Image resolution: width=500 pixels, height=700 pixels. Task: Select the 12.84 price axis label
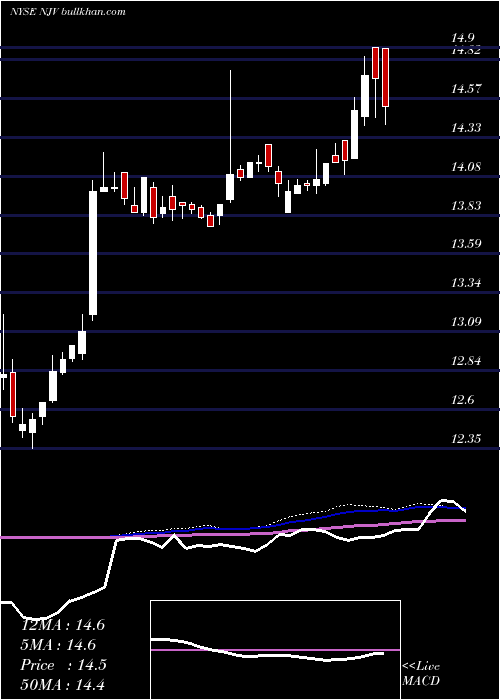pos(466,361)
